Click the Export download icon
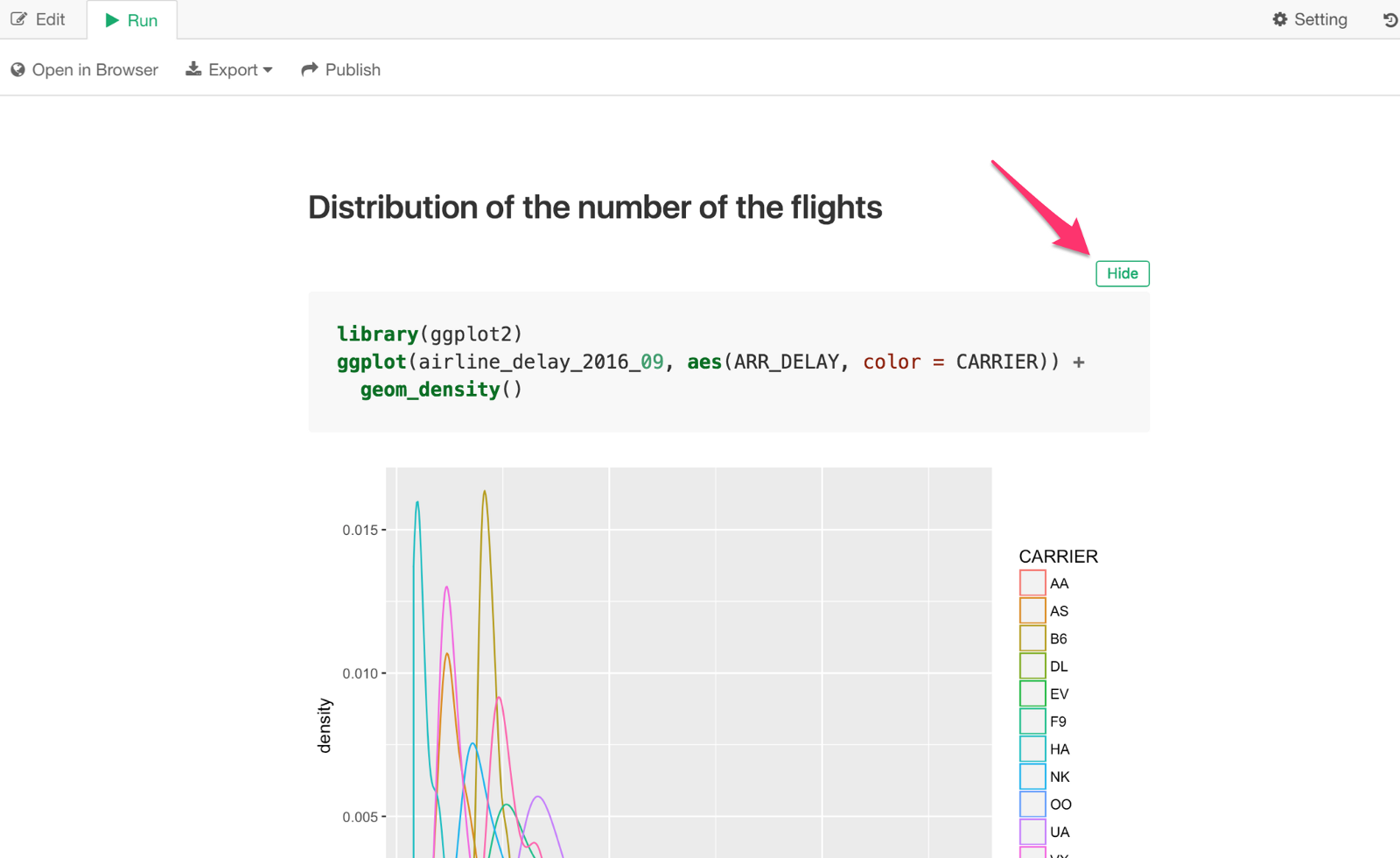This screenshot has height=858, width=1400. point(193,69)
